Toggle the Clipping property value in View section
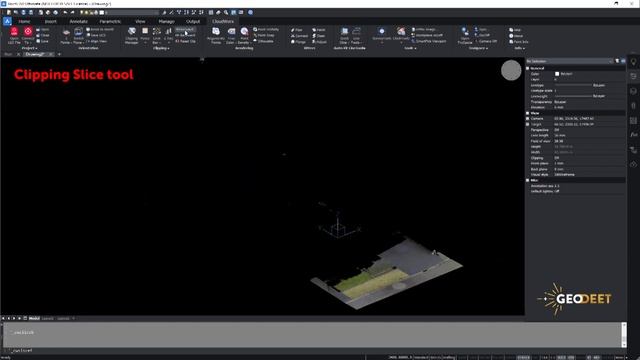Image resolution: width=640 pixels, height=360 pixels. [x=557, y=158]
